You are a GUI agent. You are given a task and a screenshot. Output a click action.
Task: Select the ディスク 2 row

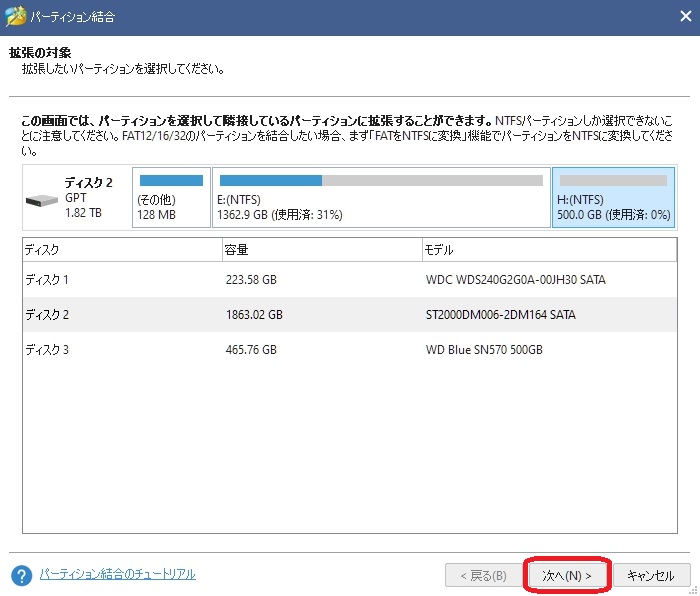[x=350, y=314]
